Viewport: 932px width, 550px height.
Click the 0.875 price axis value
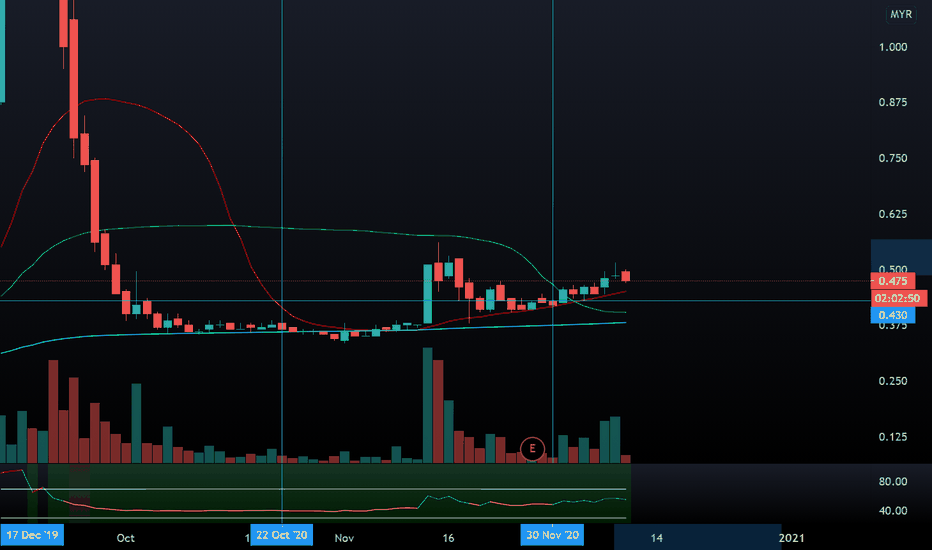click(893, 102)
